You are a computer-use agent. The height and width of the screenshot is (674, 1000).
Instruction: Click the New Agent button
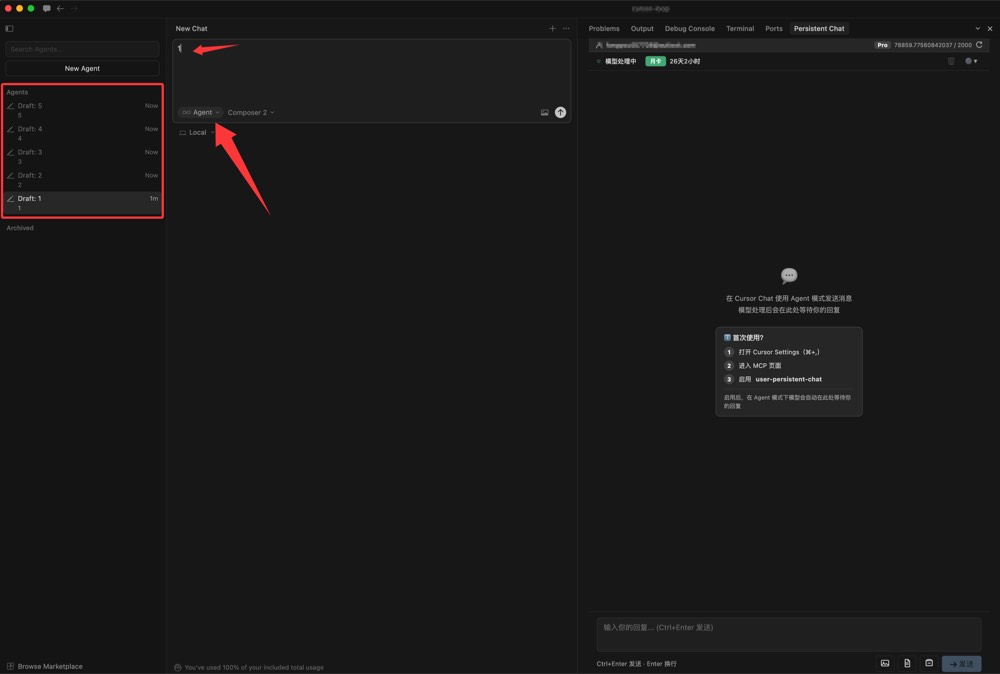(82, 69)
